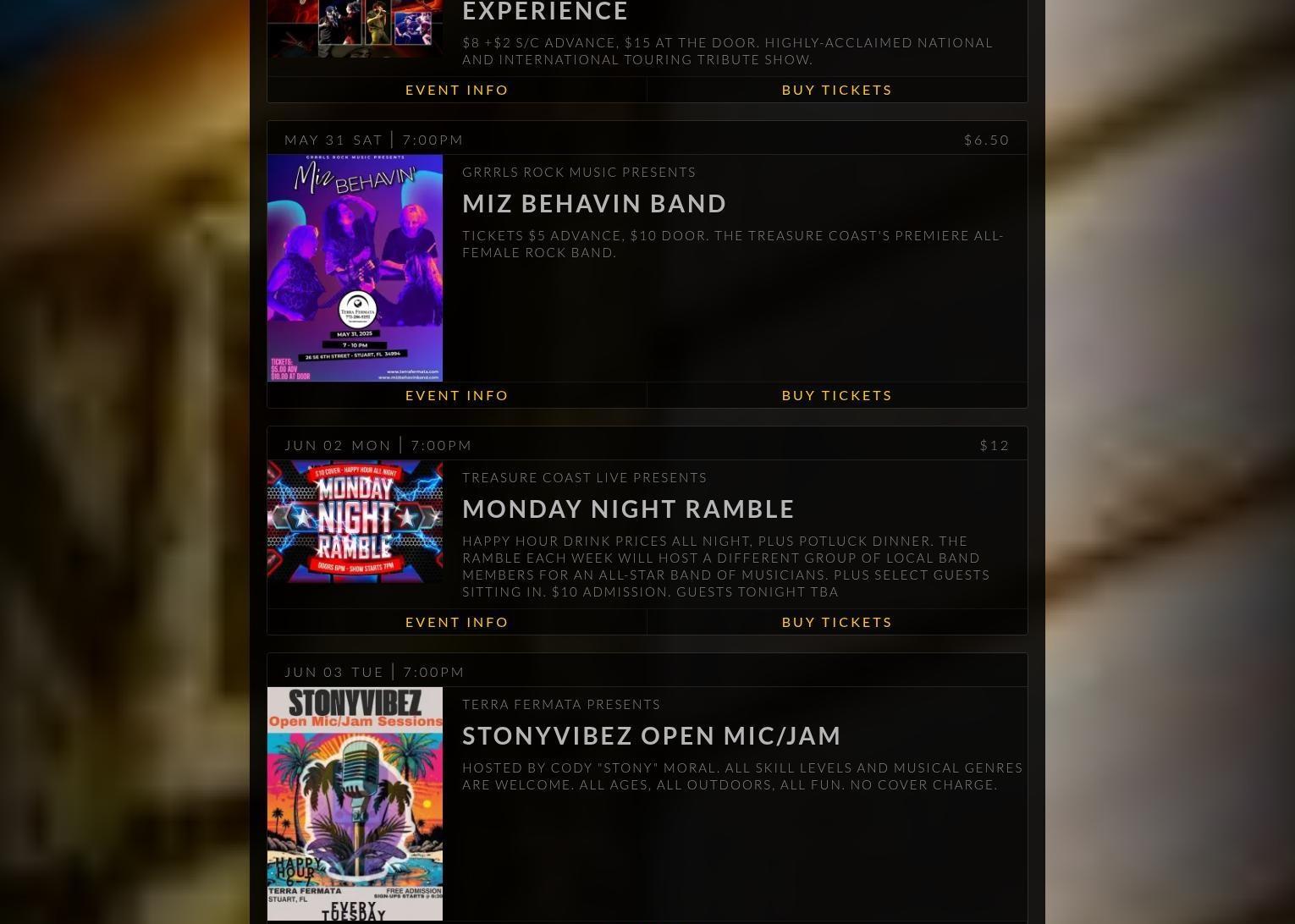Click the Grrrls Rock Music Presents text
Screen dimensions: 1295x924
(579, 172)
